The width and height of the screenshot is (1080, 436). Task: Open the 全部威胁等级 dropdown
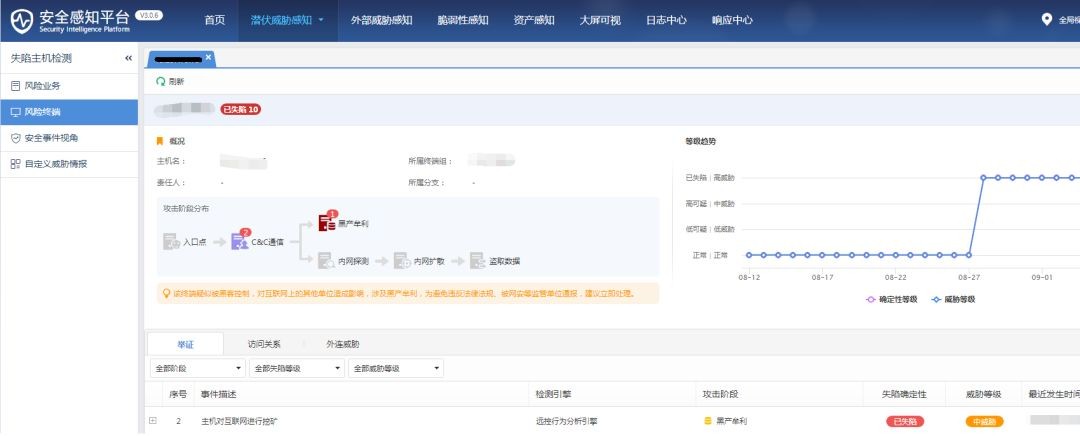click(x=396, y=369)
